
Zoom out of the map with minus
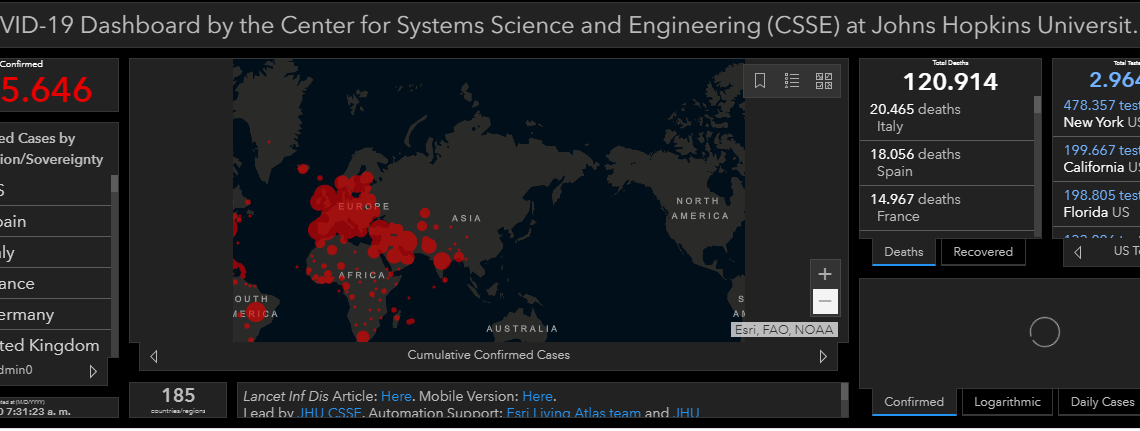825,301
